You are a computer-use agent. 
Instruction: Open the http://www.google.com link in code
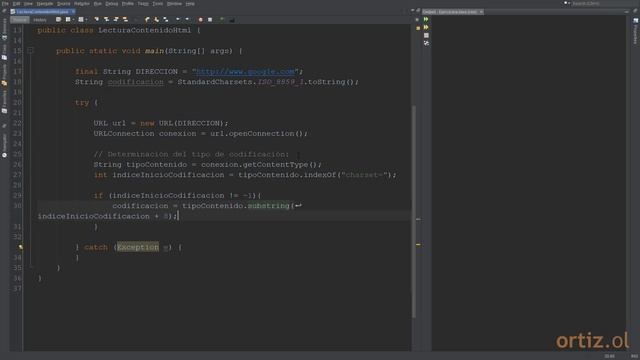[x=245, y=71]
